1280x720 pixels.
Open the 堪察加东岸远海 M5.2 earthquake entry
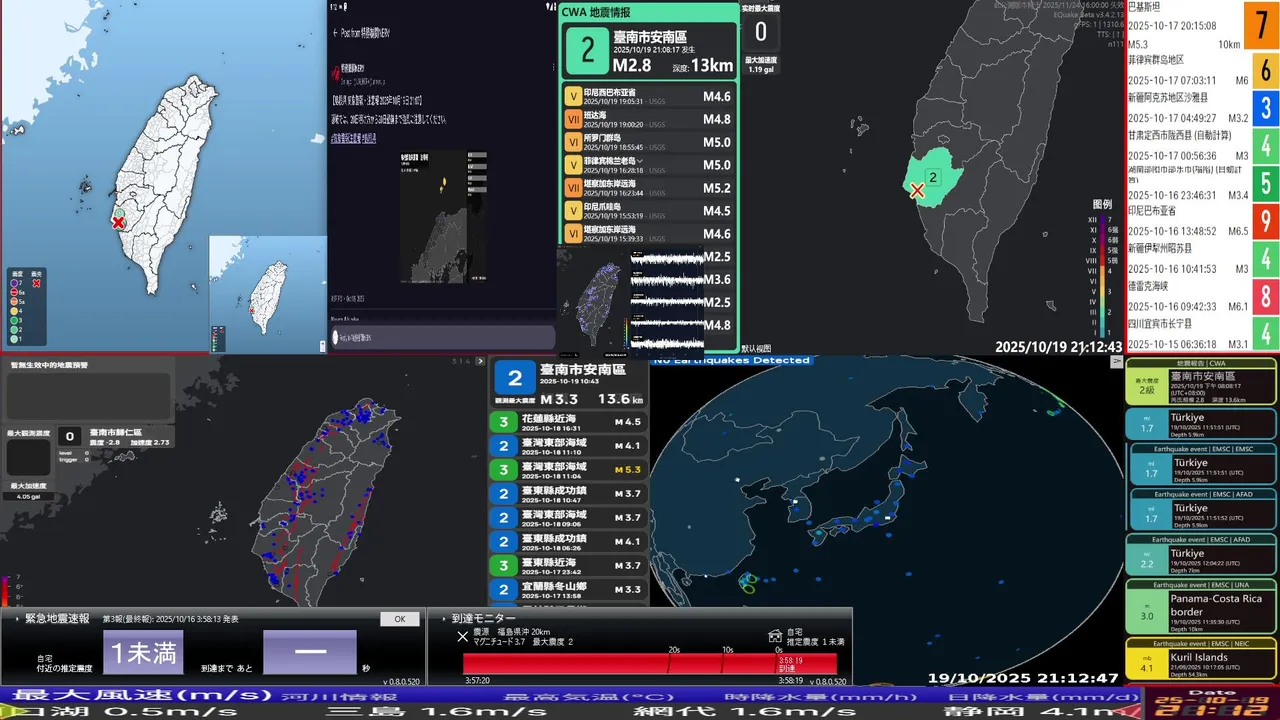(649, 188)
